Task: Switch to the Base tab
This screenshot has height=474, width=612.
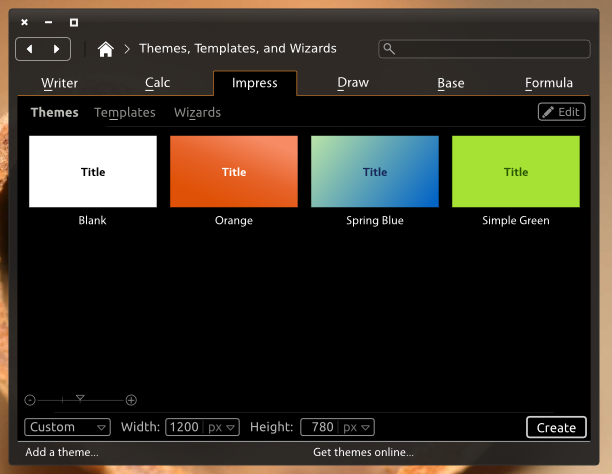Action: 451,83
